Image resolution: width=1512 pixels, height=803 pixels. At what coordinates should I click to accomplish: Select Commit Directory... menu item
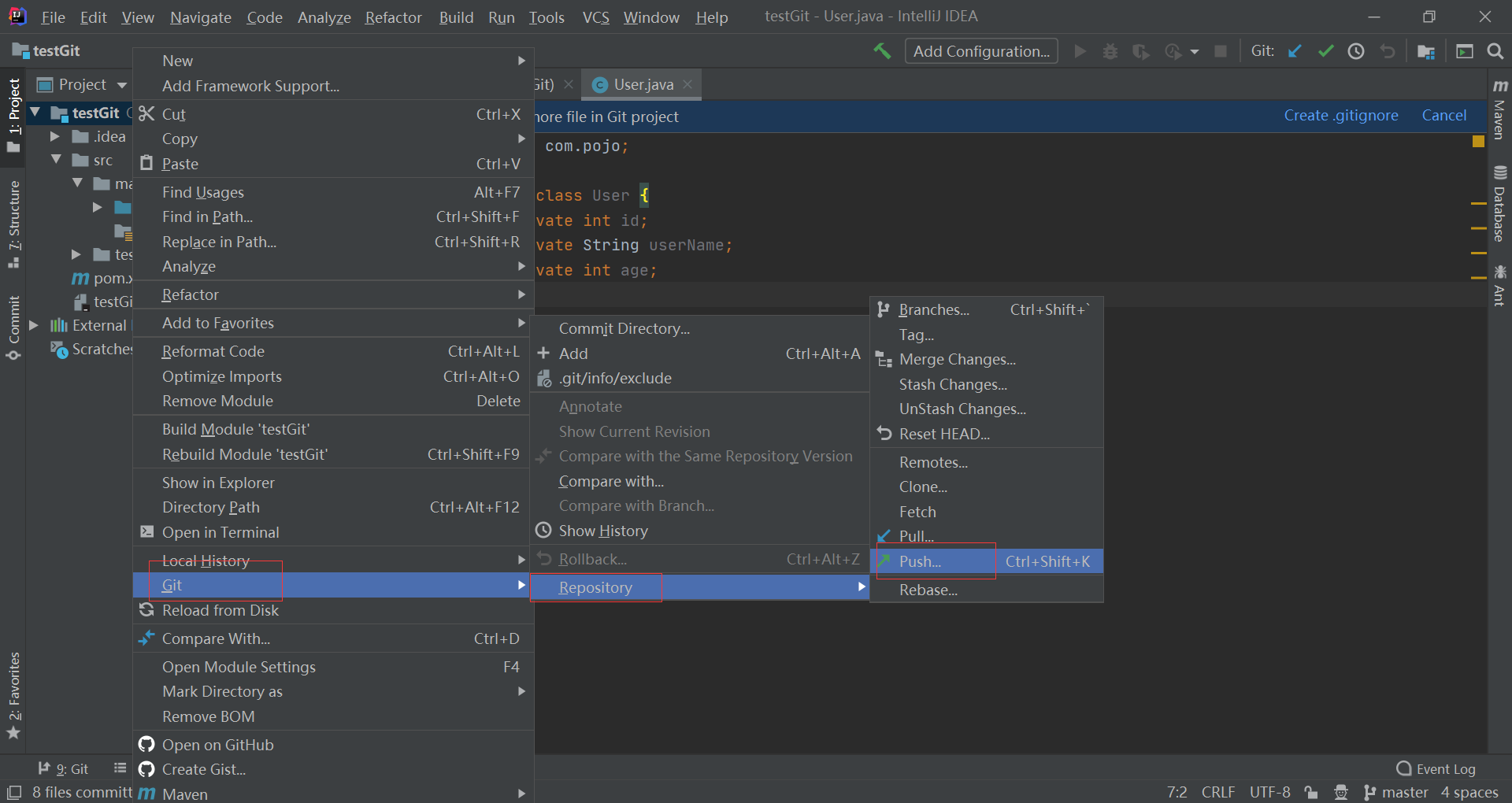[x=700, y=328]
